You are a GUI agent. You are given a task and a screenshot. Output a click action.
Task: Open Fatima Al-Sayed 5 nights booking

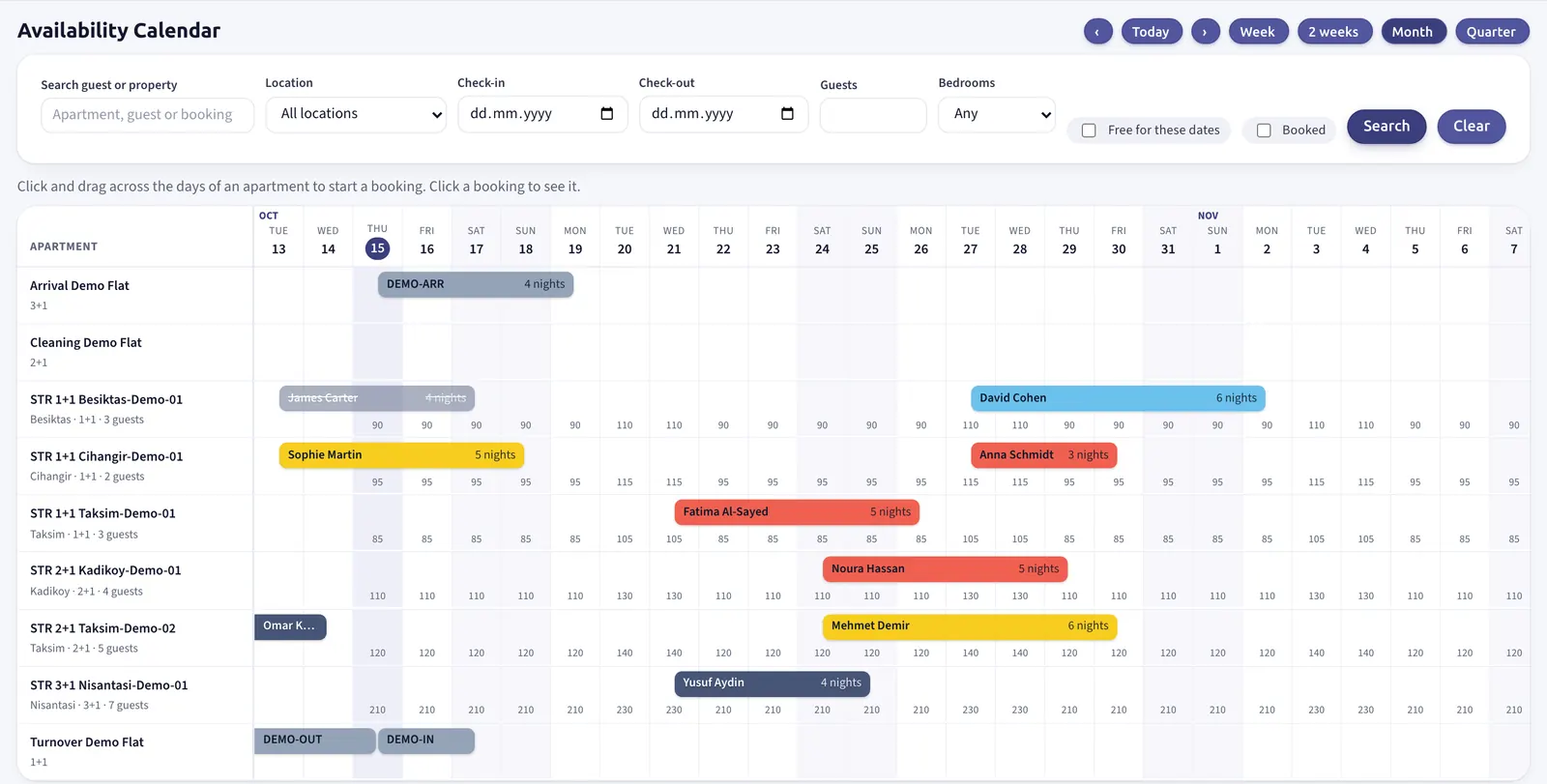click(797, 512)
